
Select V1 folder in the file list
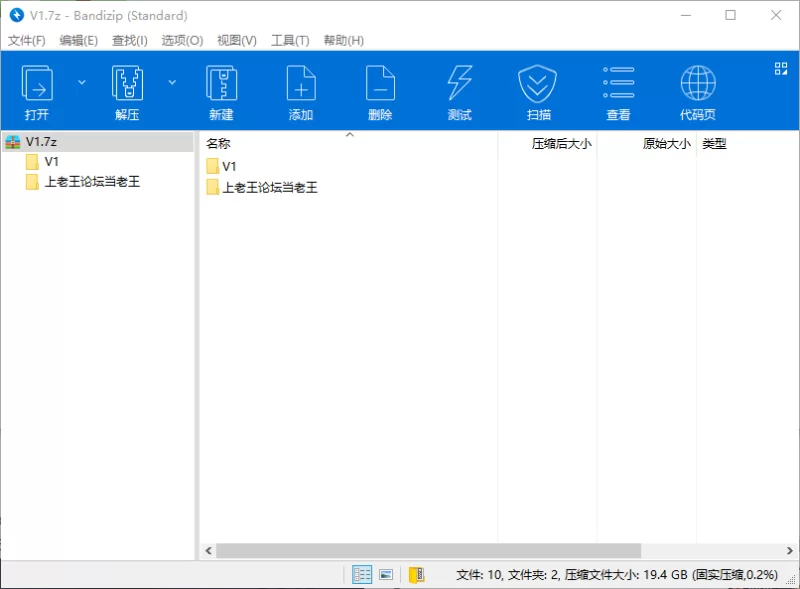[221, 166]
